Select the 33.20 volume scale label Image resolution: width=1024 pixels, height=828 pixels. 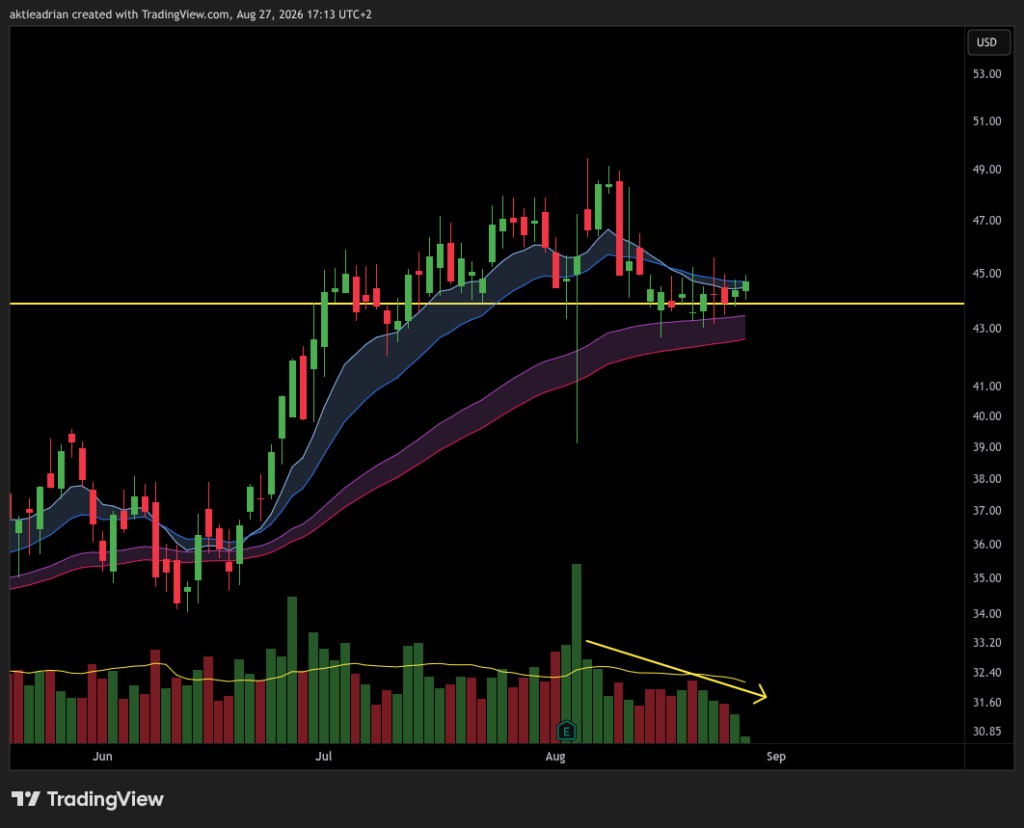(x=987, y=643)
